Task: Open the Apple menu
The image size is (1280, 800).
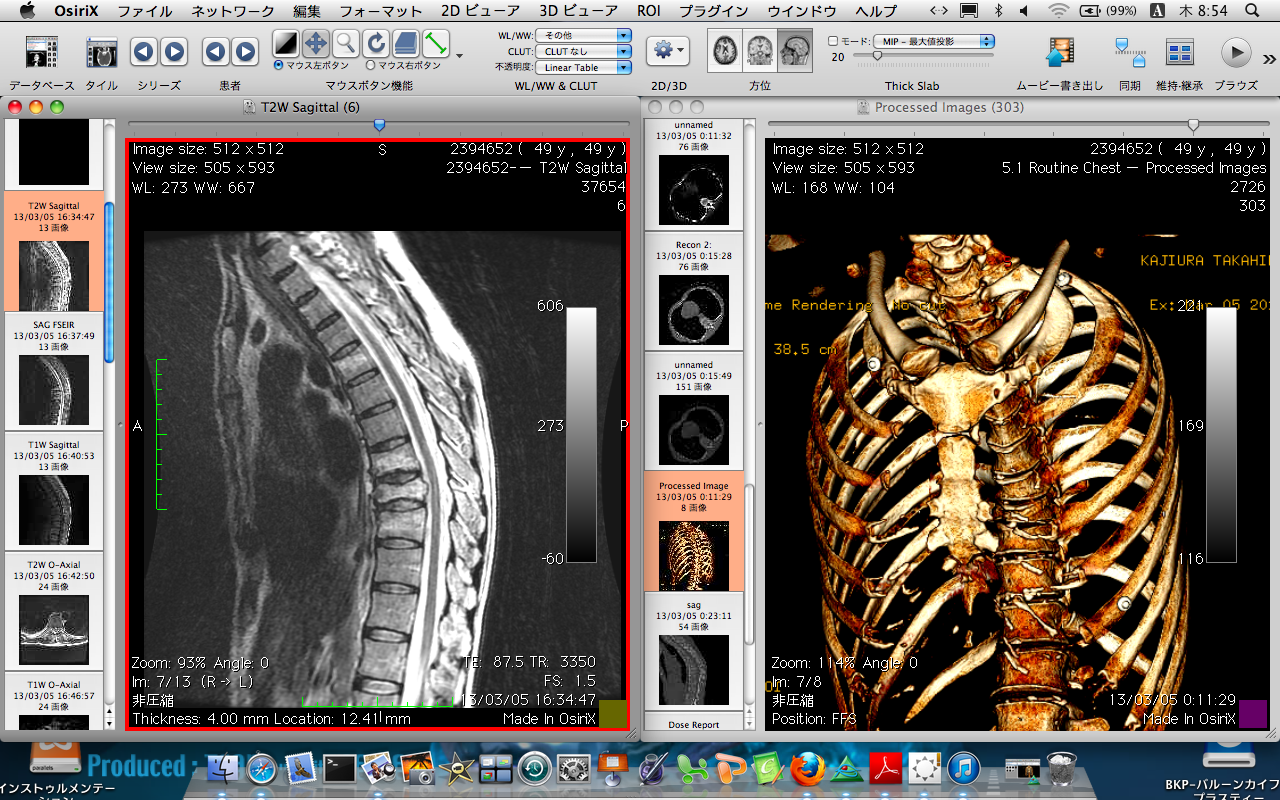Action: click(26, 11)
